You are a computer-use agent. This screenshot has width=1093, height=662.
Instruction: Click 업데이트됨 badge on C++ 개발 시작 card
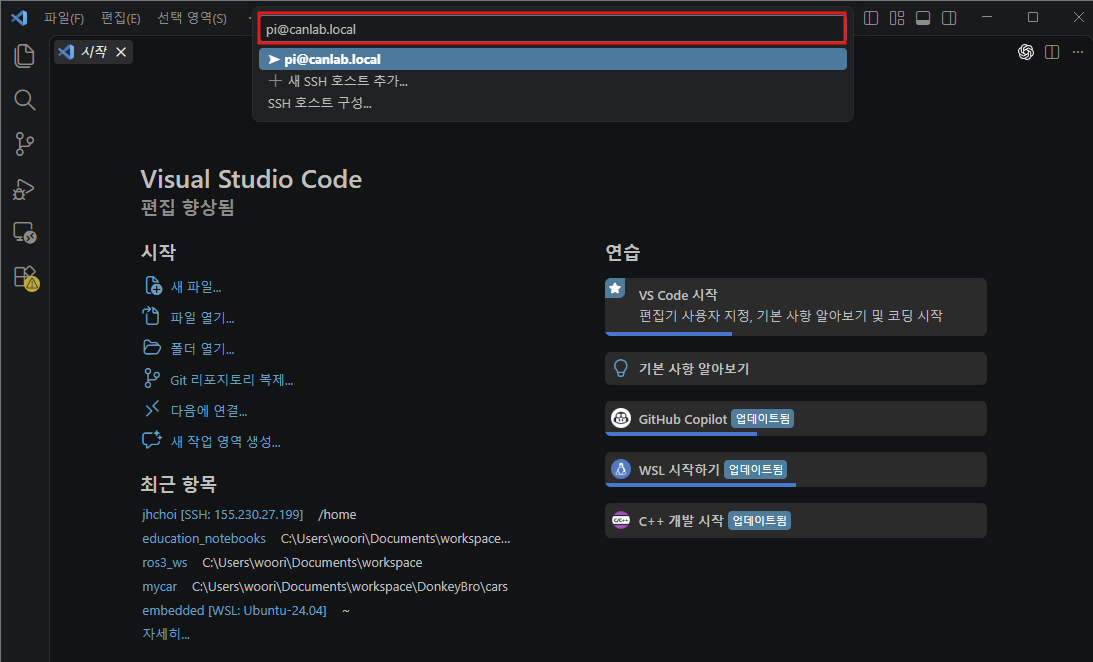coord(759,521)
